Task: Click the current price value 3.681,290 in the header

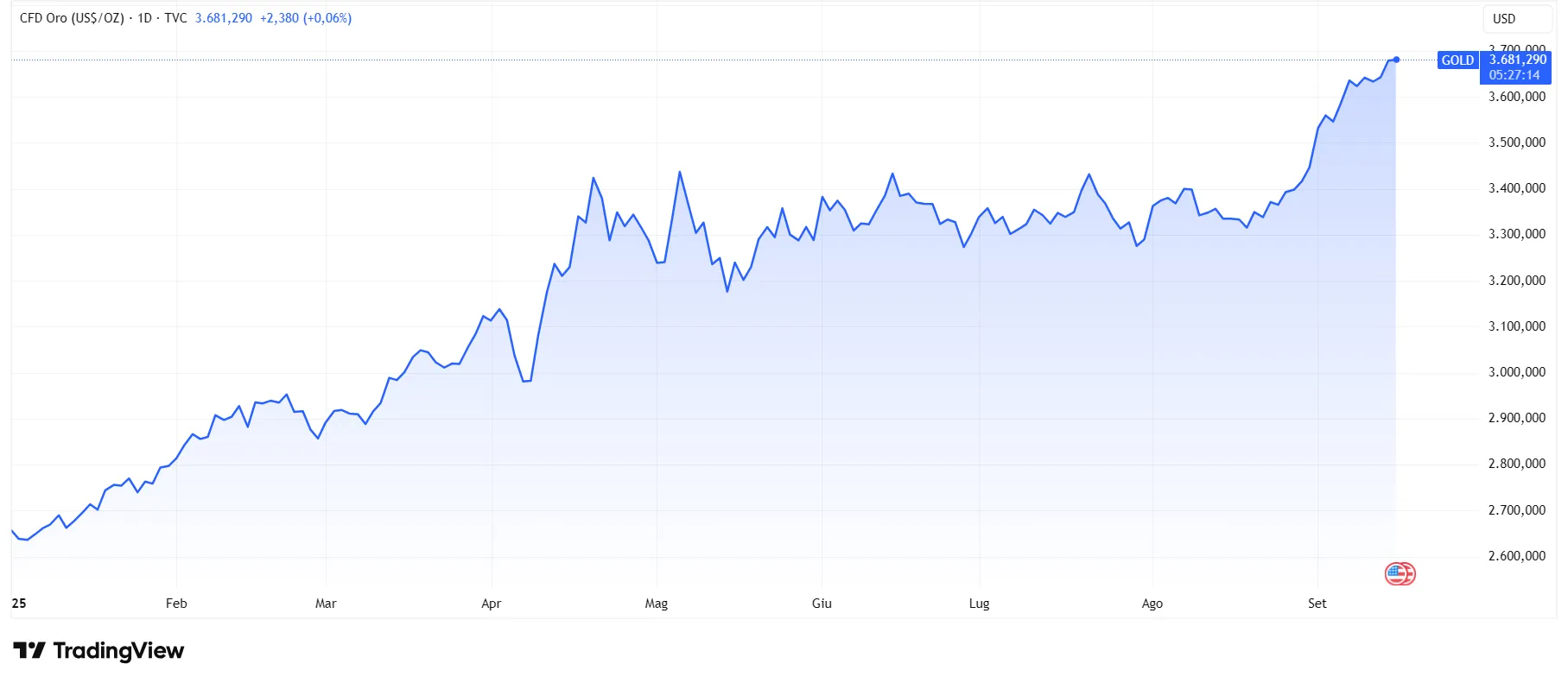Action: [224, 18]
